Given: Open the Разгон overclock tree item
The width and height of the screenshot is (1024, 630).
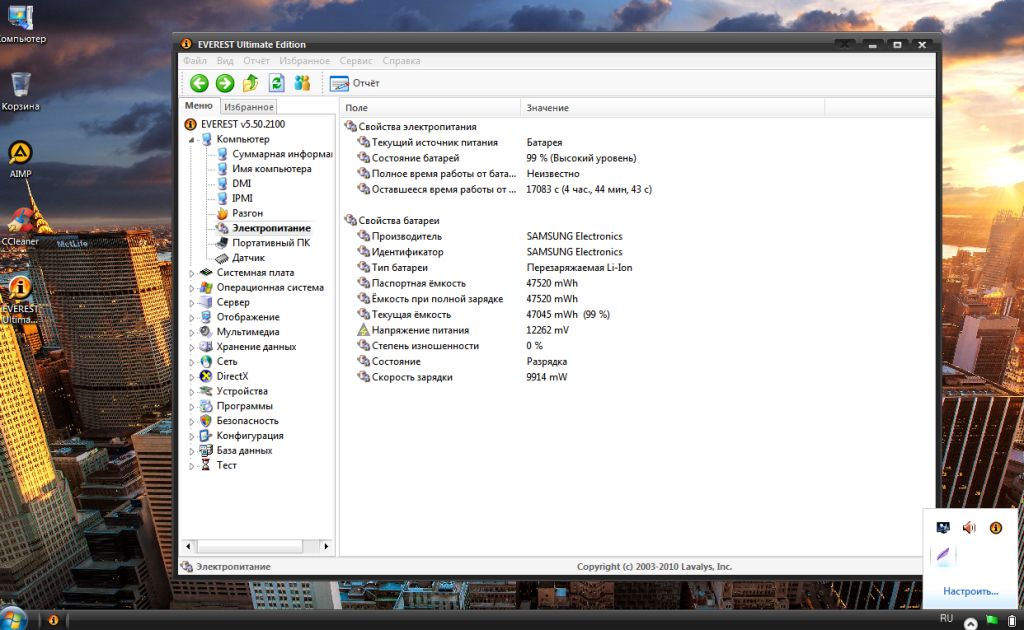Looking at the screenshot, I should [248, 213].
